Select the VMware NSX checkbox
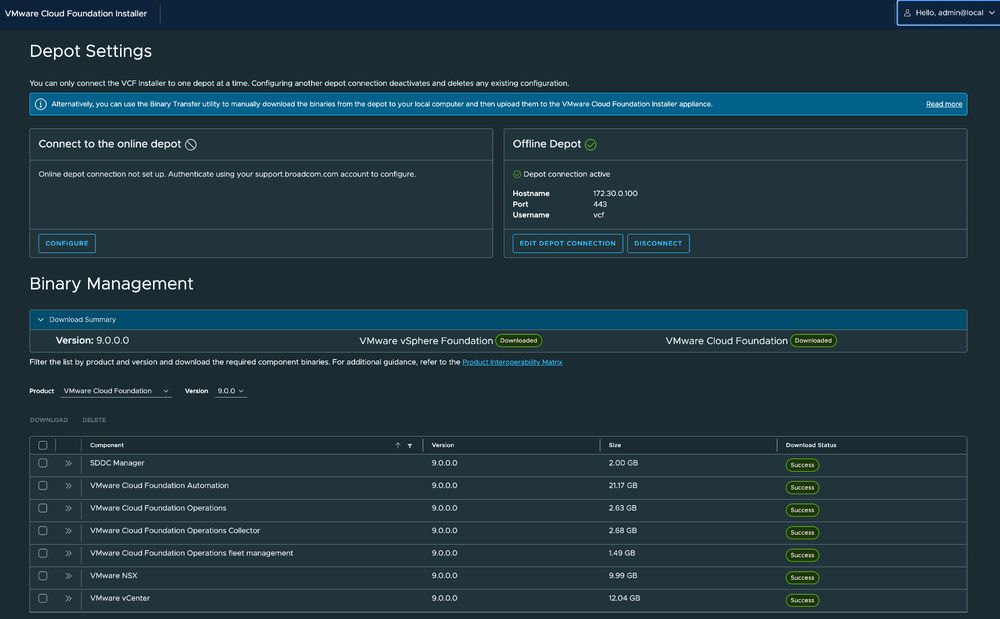Image resolution: width=1000 pixels, height=619 pixels. click(43, 576)
